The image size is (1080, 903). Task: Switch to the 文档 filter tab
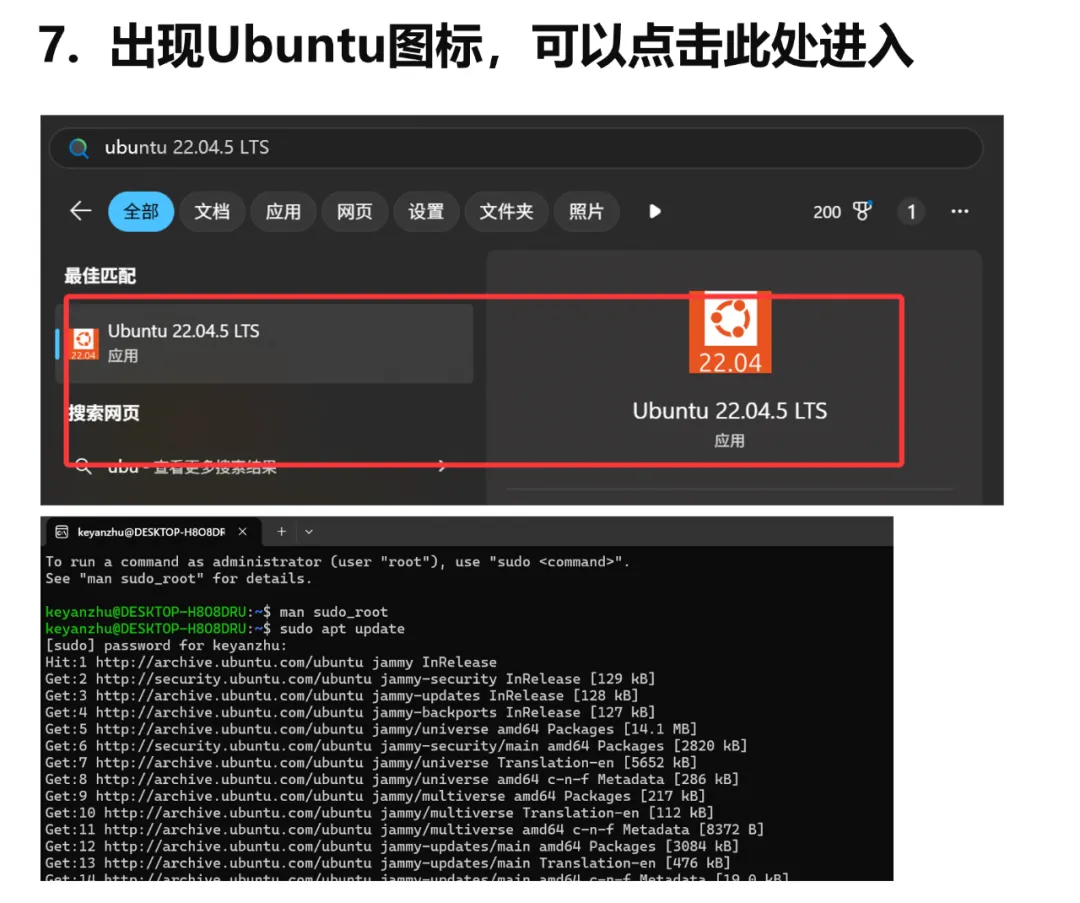pyautogui.click(x=211, y=211)
